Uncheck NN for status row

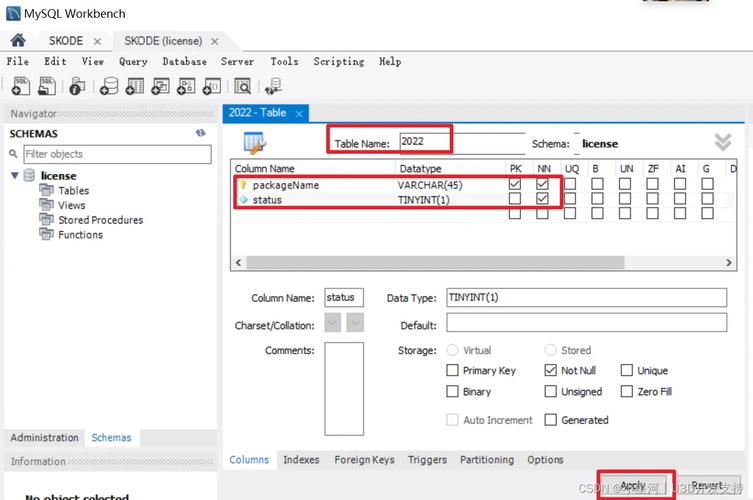point(542,198)
